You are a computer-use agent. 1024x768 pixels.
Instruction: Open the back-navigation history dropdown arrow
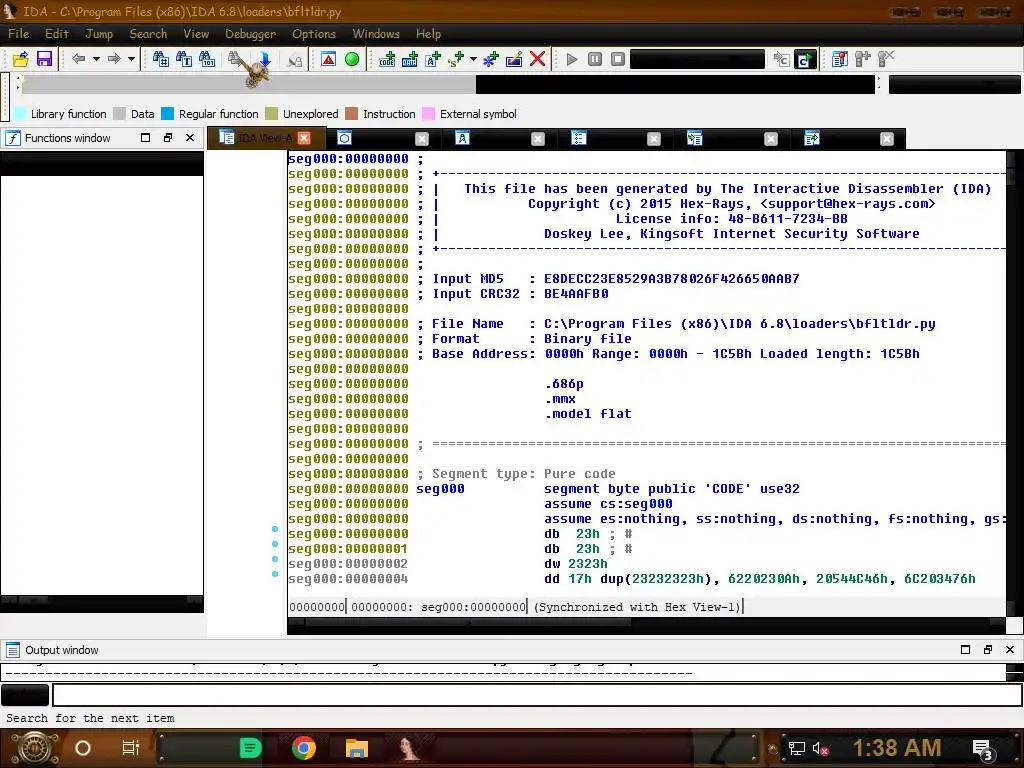(97, 59)
